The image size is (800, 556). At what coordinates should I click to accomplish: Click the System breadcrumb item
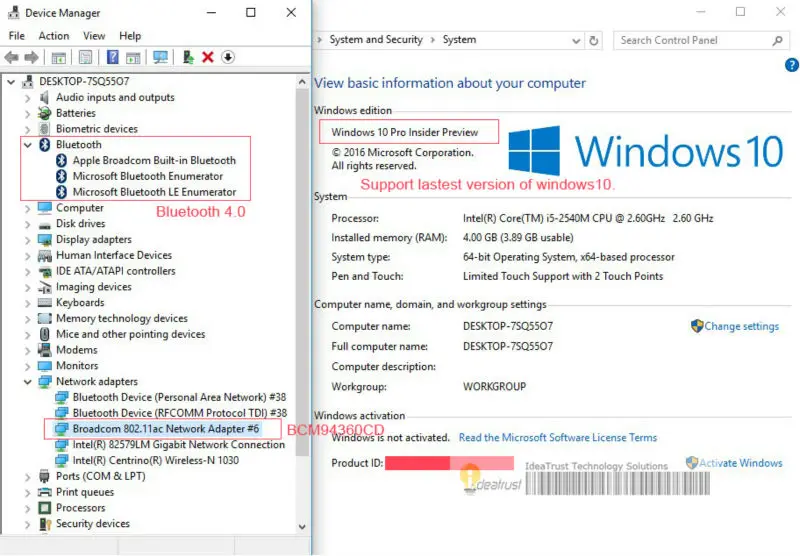pyautogui.click(x=459, y=40)
